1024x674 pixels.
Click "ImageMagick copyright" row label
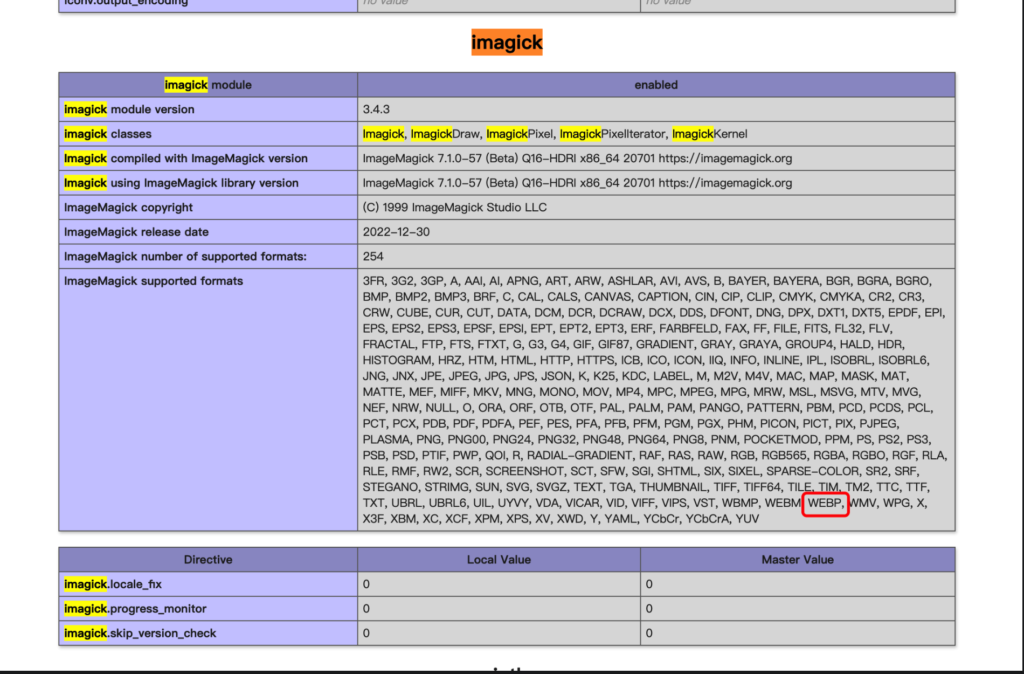(x=128, y=207)
